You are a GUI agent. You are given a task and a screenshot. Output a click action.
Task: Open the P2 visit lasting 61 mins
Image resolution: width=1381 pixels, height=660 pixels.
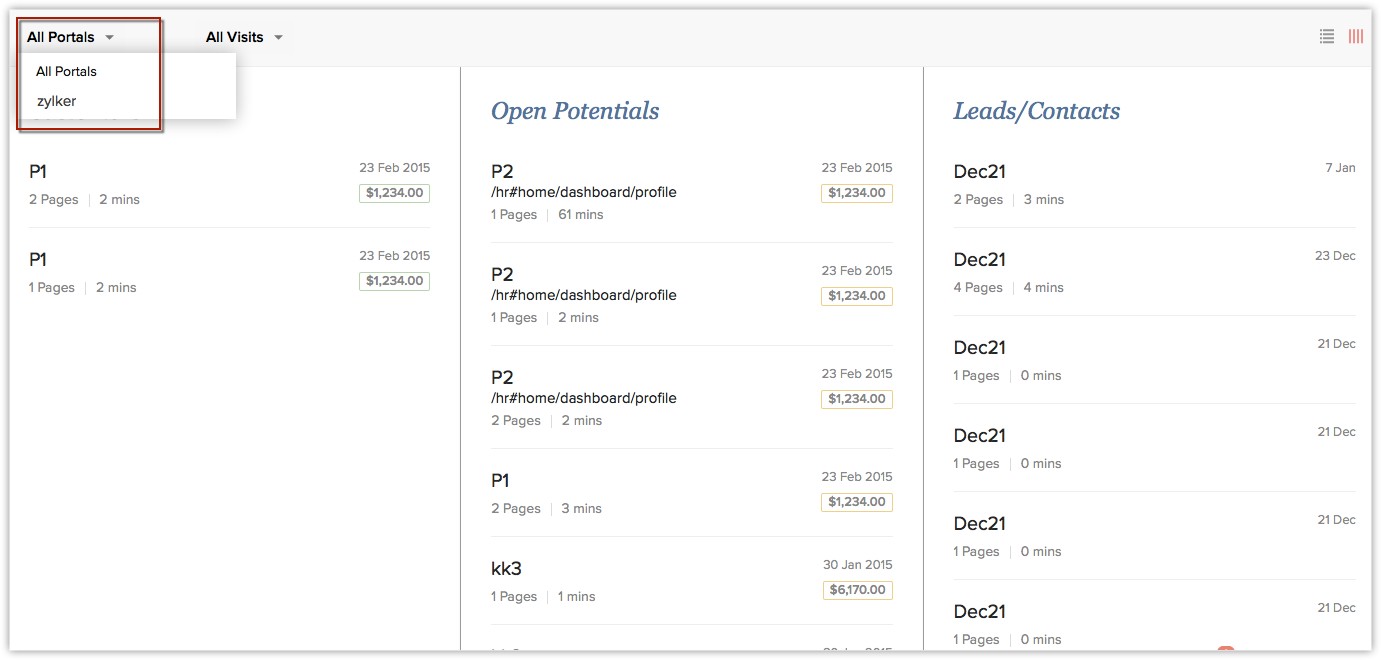click(x=502, y=172)
